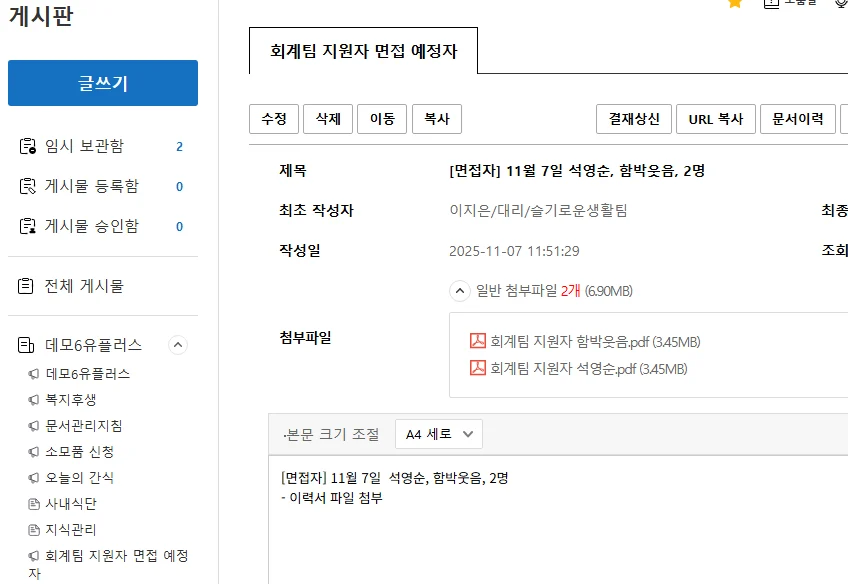Select the 회계팀 지원자 면접 예정자 tab
Screen dimensions: 848x584
pyautogui.click(x=363, y=51)
